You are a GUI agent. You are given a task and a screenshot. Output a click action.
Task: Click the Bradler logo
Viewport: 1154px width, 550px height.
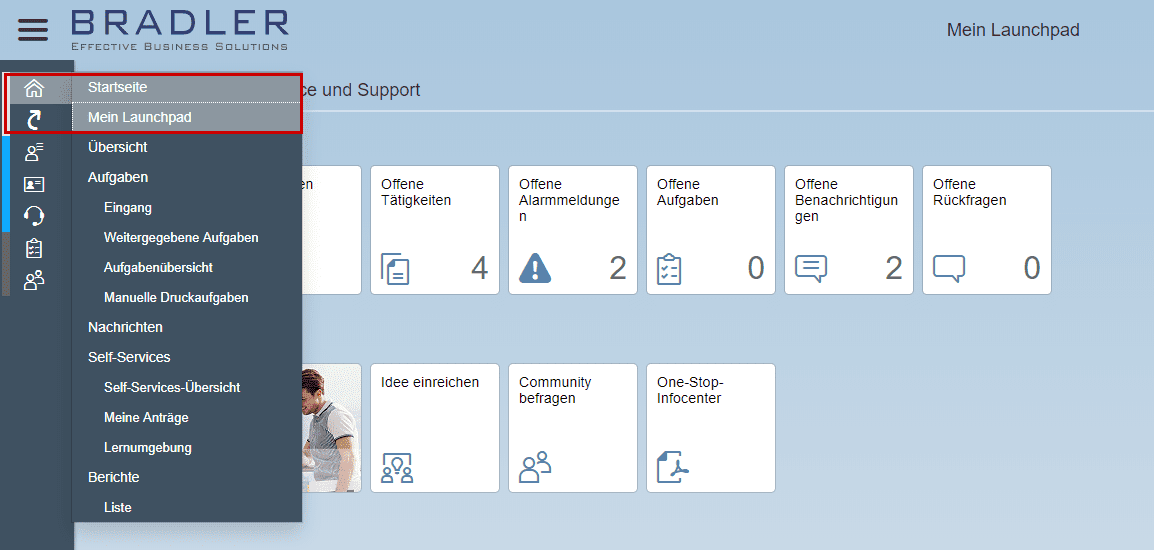click(x=180, y=29)
